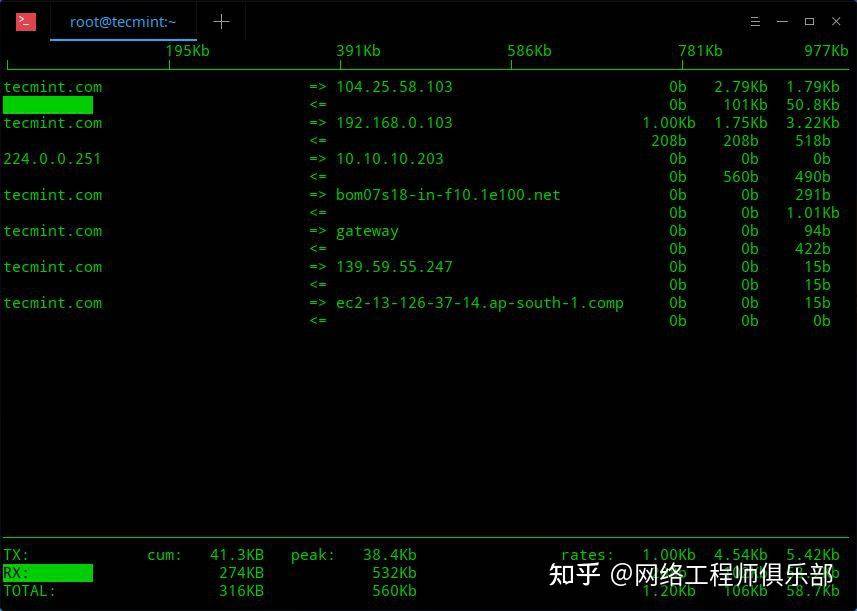Click the 560b rate value

[x=741, y=177]
